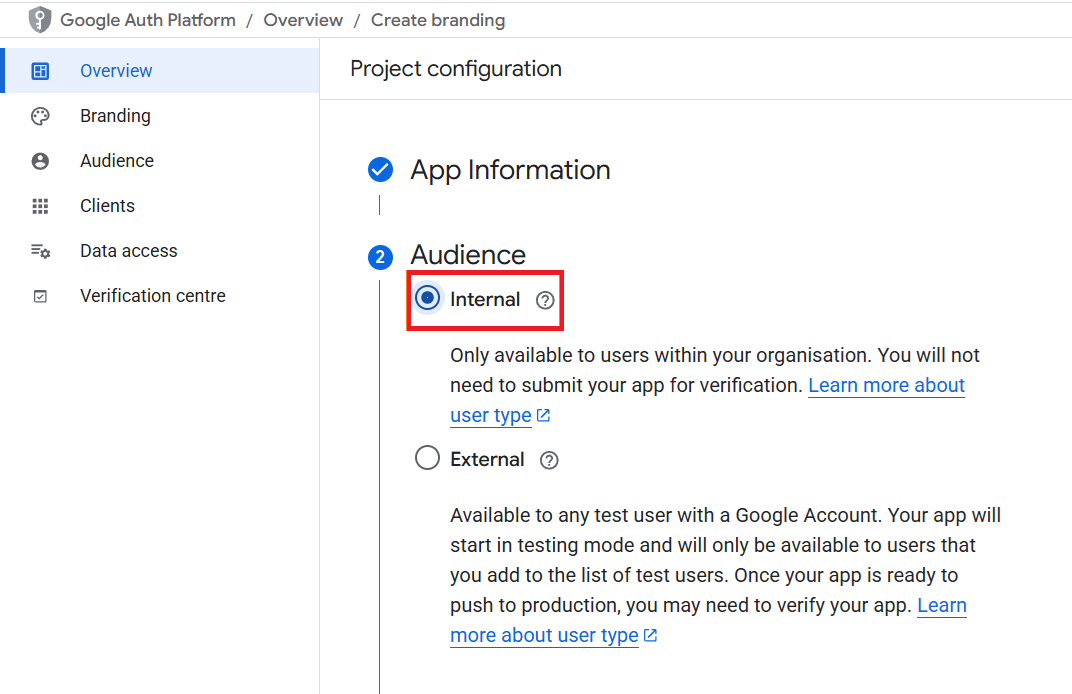Click the Google Auth Platform shield icon

click(40, 20)
